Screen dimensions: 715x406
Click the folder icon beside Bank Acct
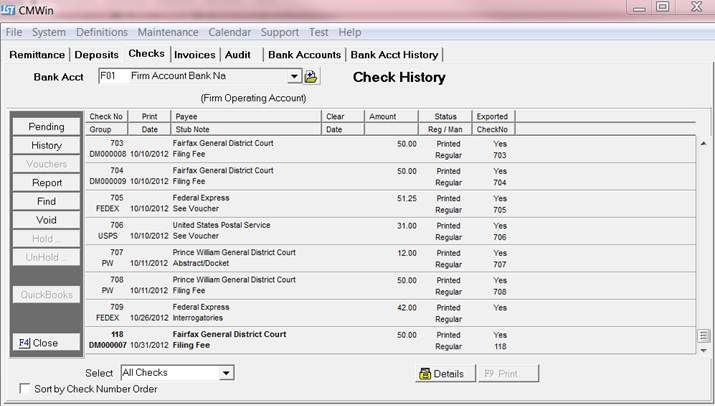tap(311, 77)
